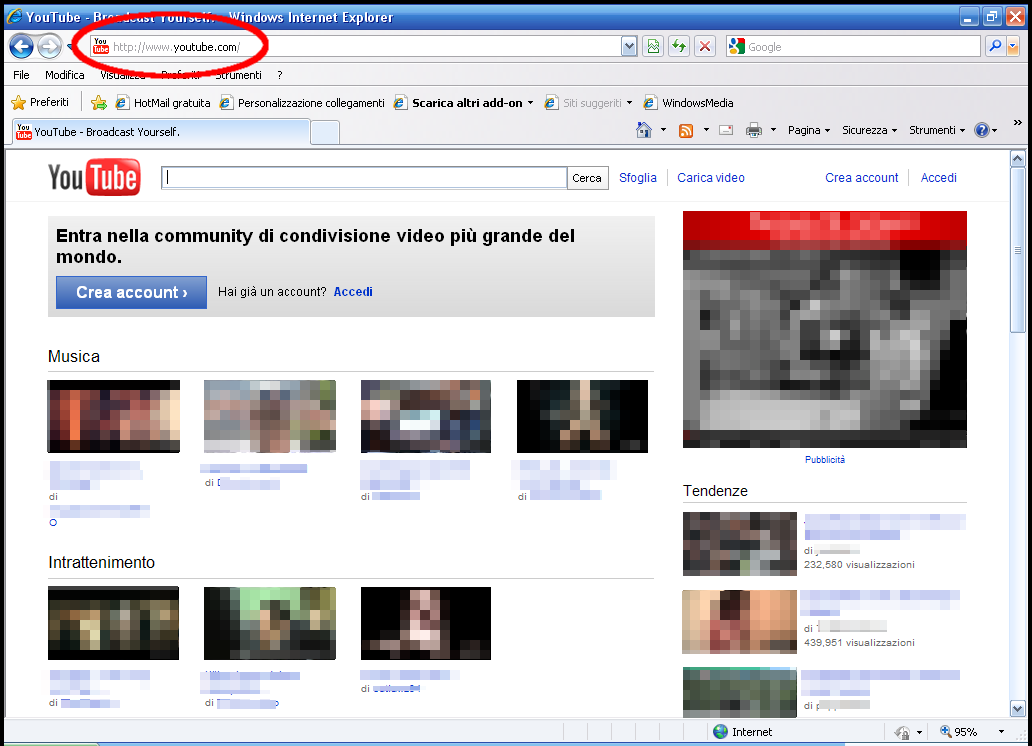Open a new blank tab

coord(324,132)
